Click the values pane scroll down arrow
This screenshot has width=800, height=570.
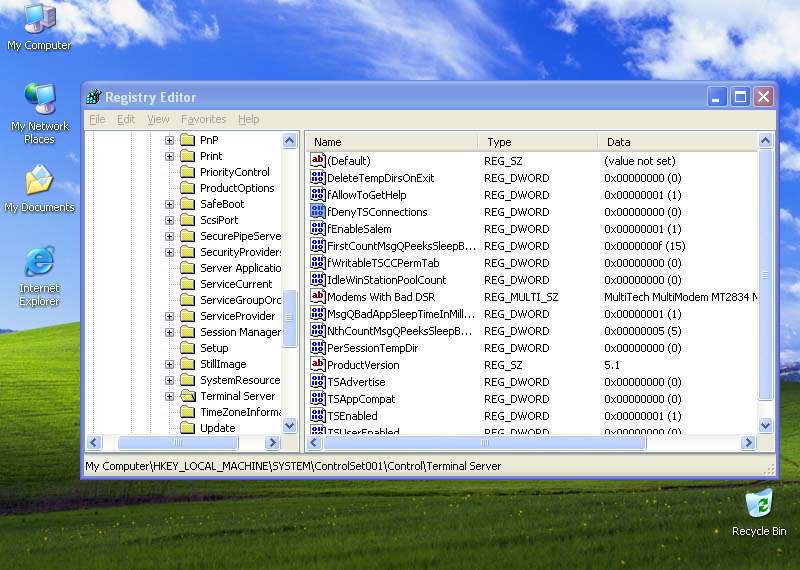(x=765, y=425)
